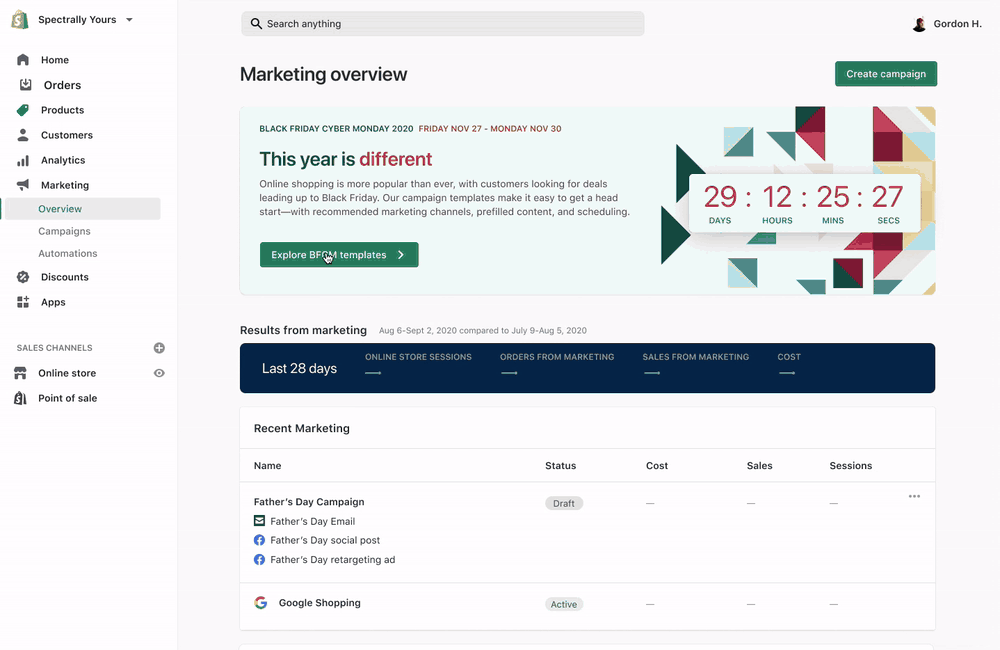Click the Active status badge
This screenshot has width=1000, height=650.
point(564,604)
